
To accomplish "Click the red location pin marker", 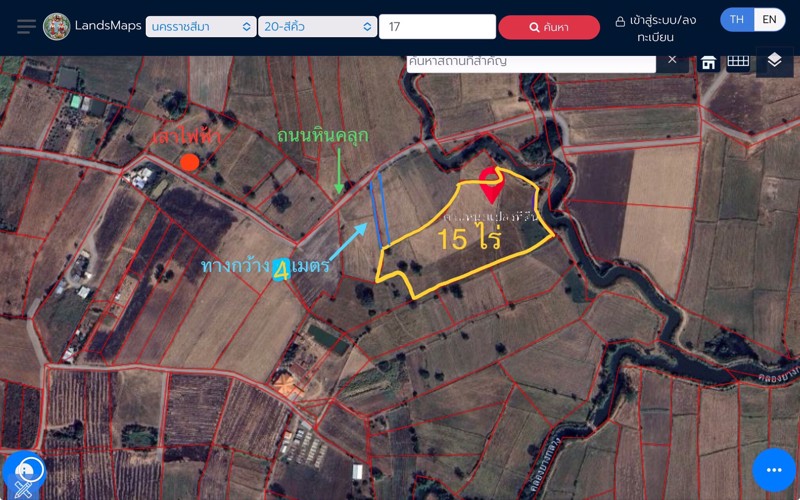I will coord(490,182).
